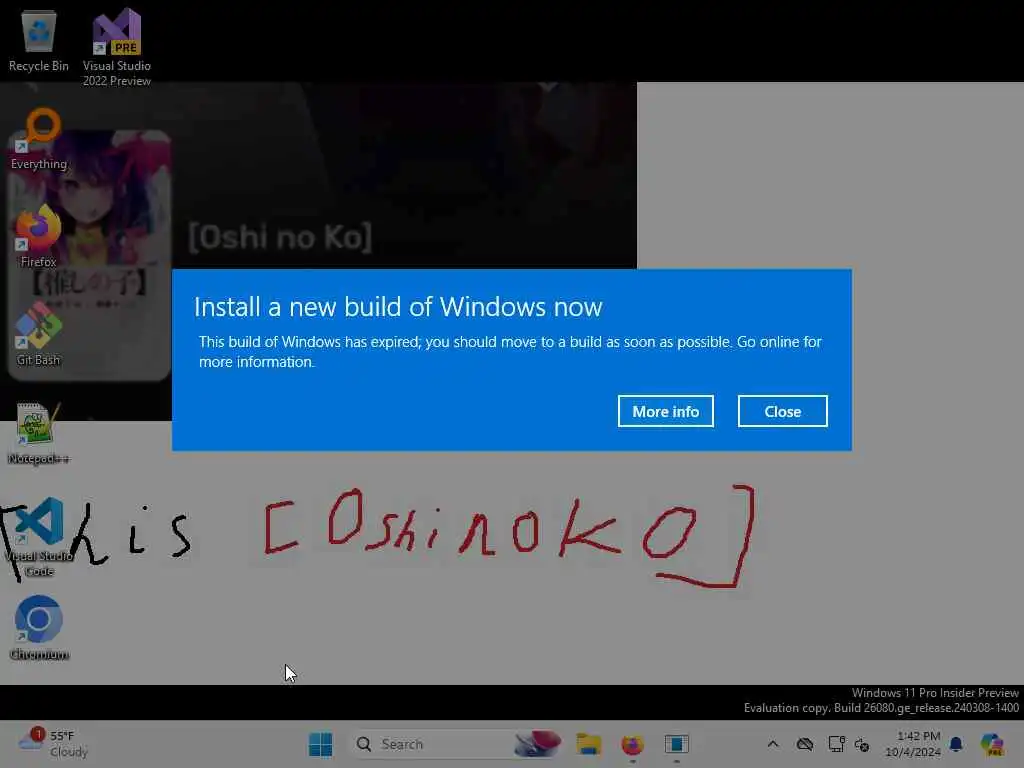Viewport: 1024px width, 768px height.
Task: Open the Recycle Bin desktop icon
Action: click(39, 42)
